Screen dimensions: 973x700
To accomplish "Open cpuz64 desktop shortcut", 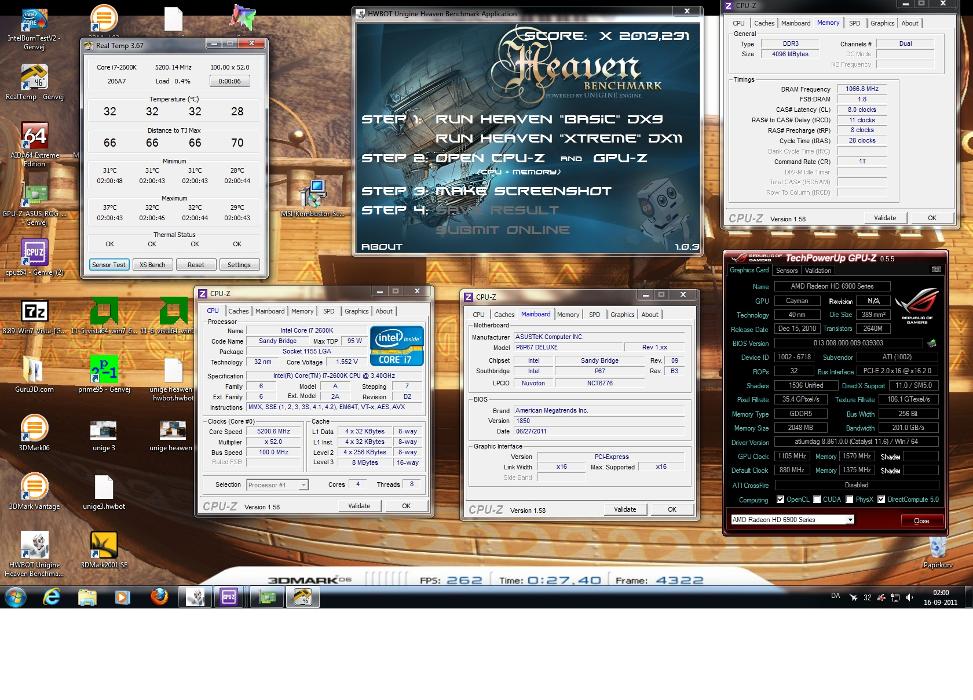I will tap(35, 257).
